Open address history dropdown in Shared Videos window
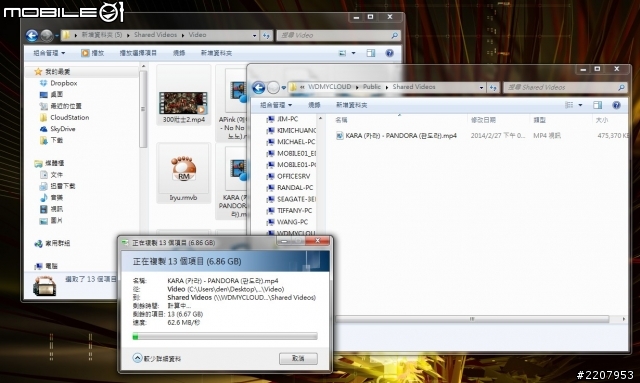The height and width of the screenshot is (383, 640). (481, 87)
